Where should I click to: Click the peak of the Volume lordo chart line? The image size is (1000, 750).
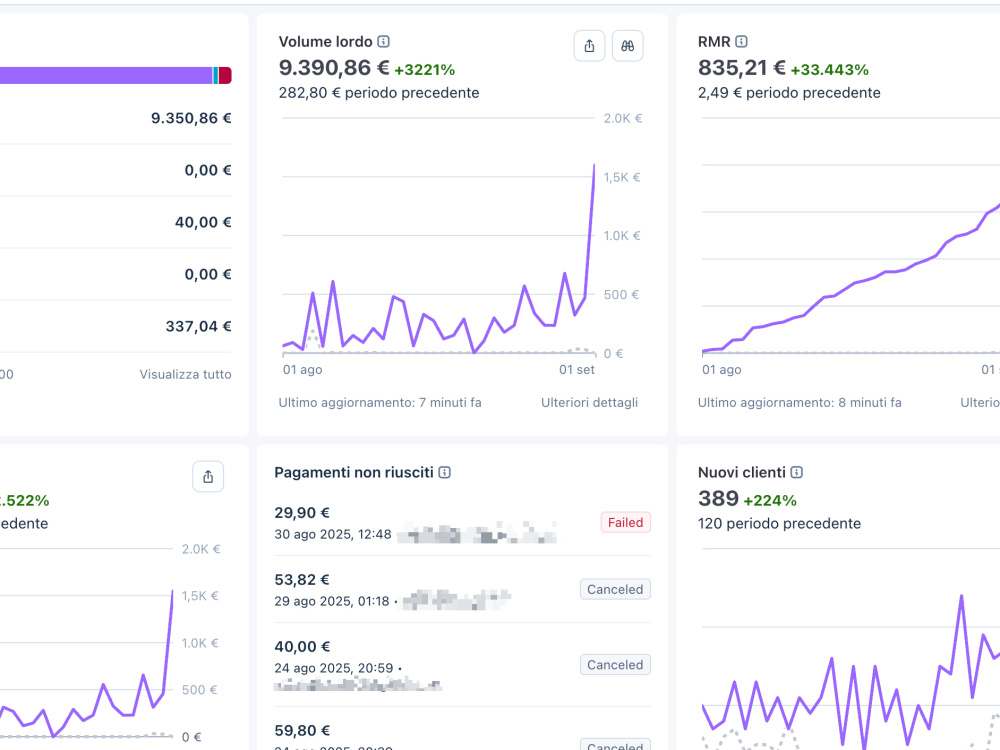(x=594, y=165)
